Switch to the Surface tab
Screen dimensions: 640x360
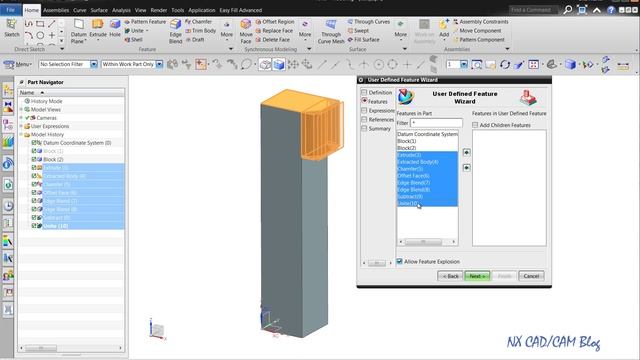(99, 10)
